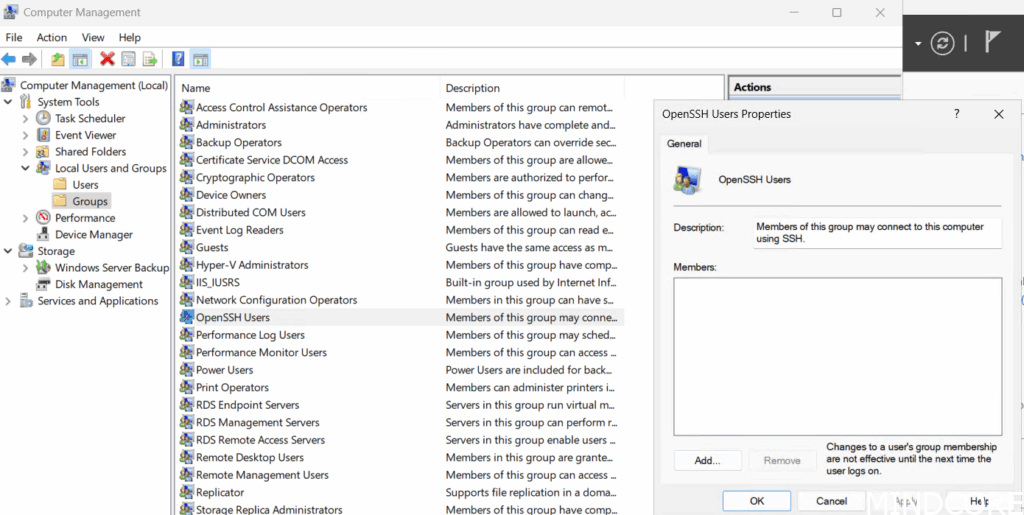Viewport: 1024px width, 515px height.
Task: Select the Groups folder in tree
Action: click(81, 201)
